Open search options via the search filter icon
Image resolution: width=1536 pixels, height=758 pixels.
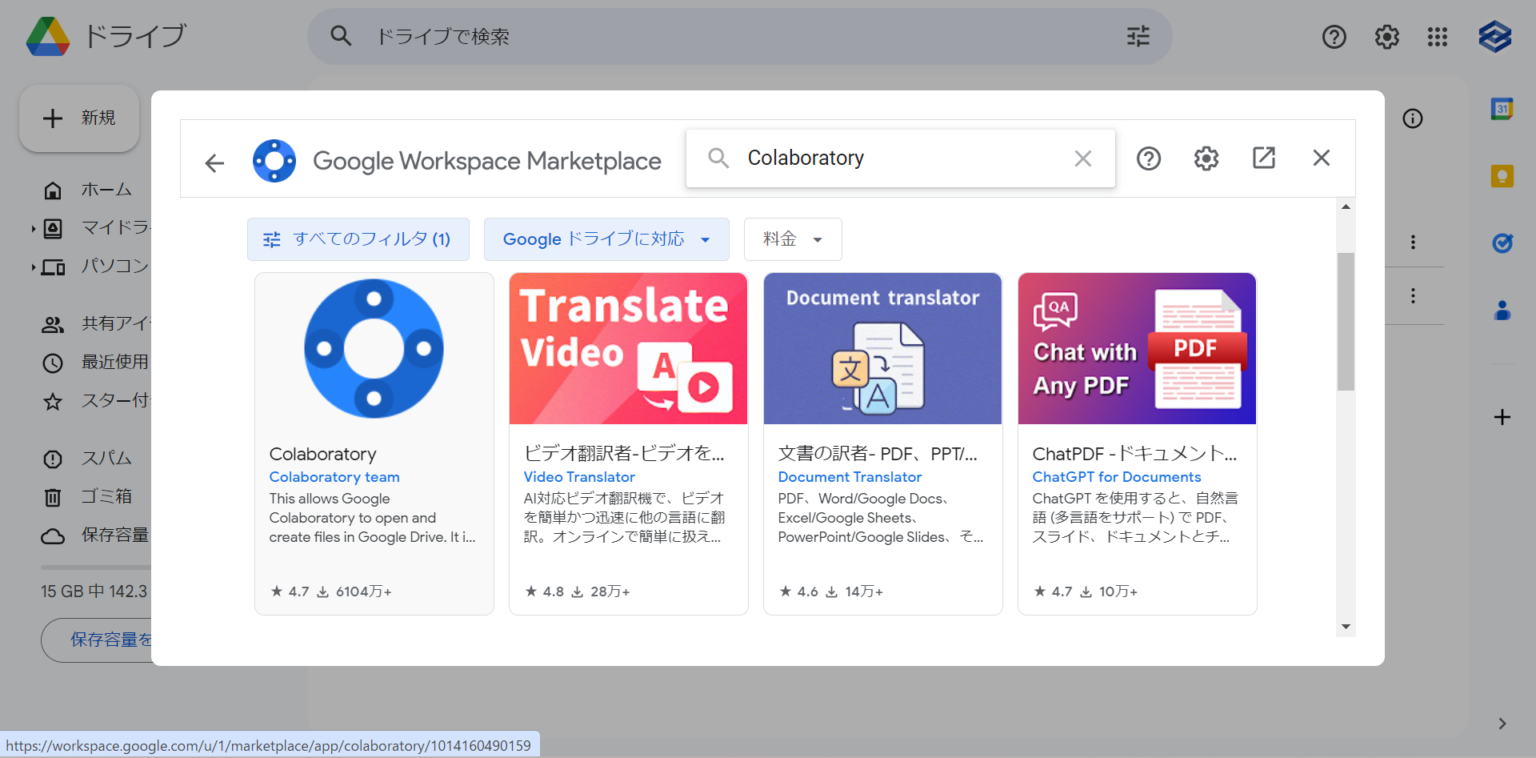tap(1137, 36)
